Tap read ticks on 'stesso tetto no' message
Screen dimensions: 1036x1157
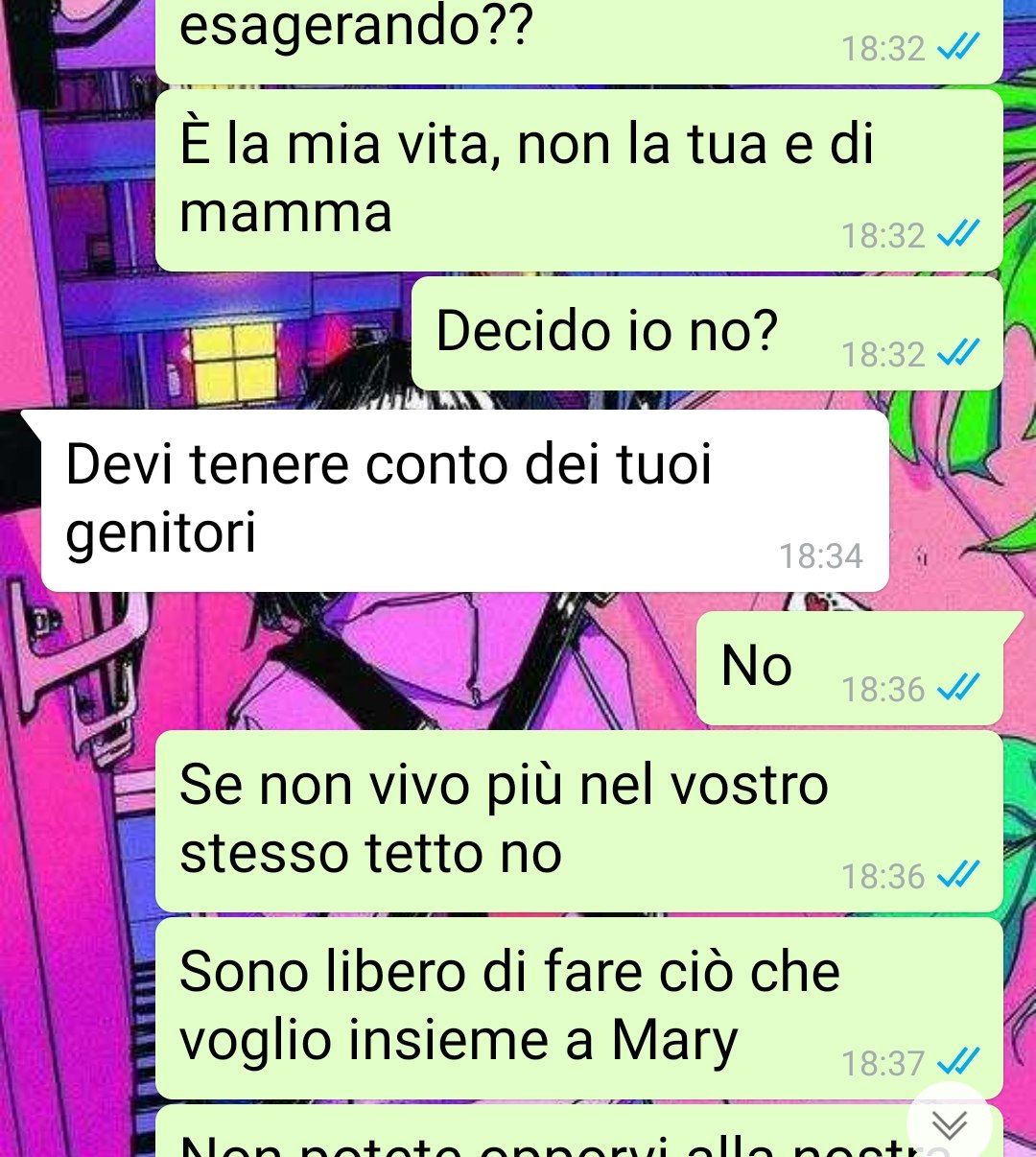957,875
